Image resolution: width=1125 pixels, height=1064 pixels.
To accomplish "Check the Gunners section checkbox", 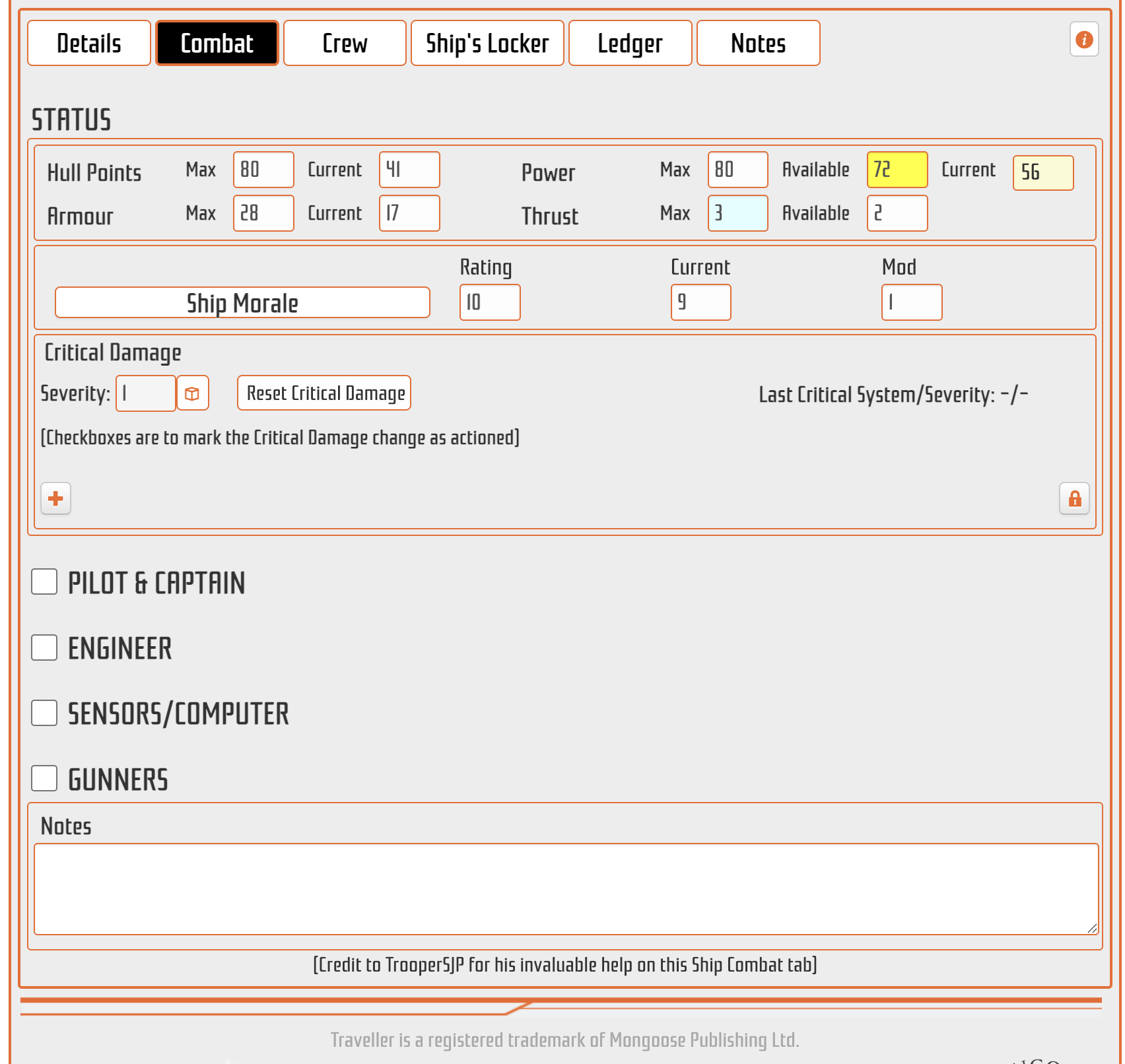I will 44,778.
